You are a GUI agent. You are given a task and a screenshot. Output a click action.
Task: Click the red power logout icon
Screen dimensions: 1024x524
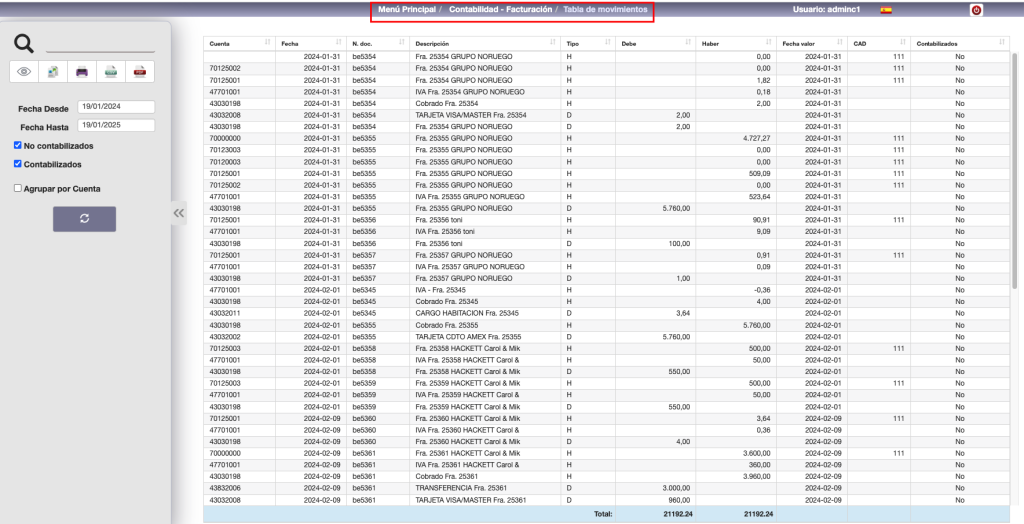976,10
